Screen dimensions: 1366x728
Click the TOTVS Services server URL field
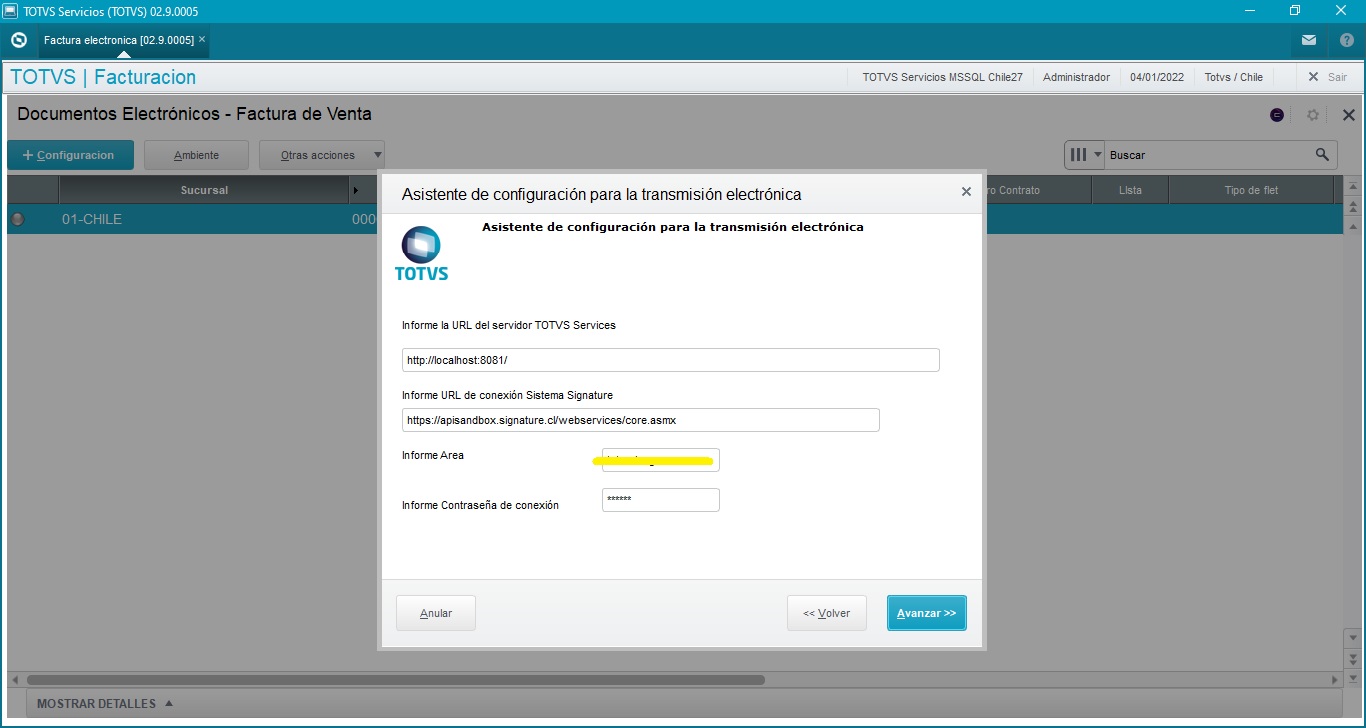(x=670, y=360)
